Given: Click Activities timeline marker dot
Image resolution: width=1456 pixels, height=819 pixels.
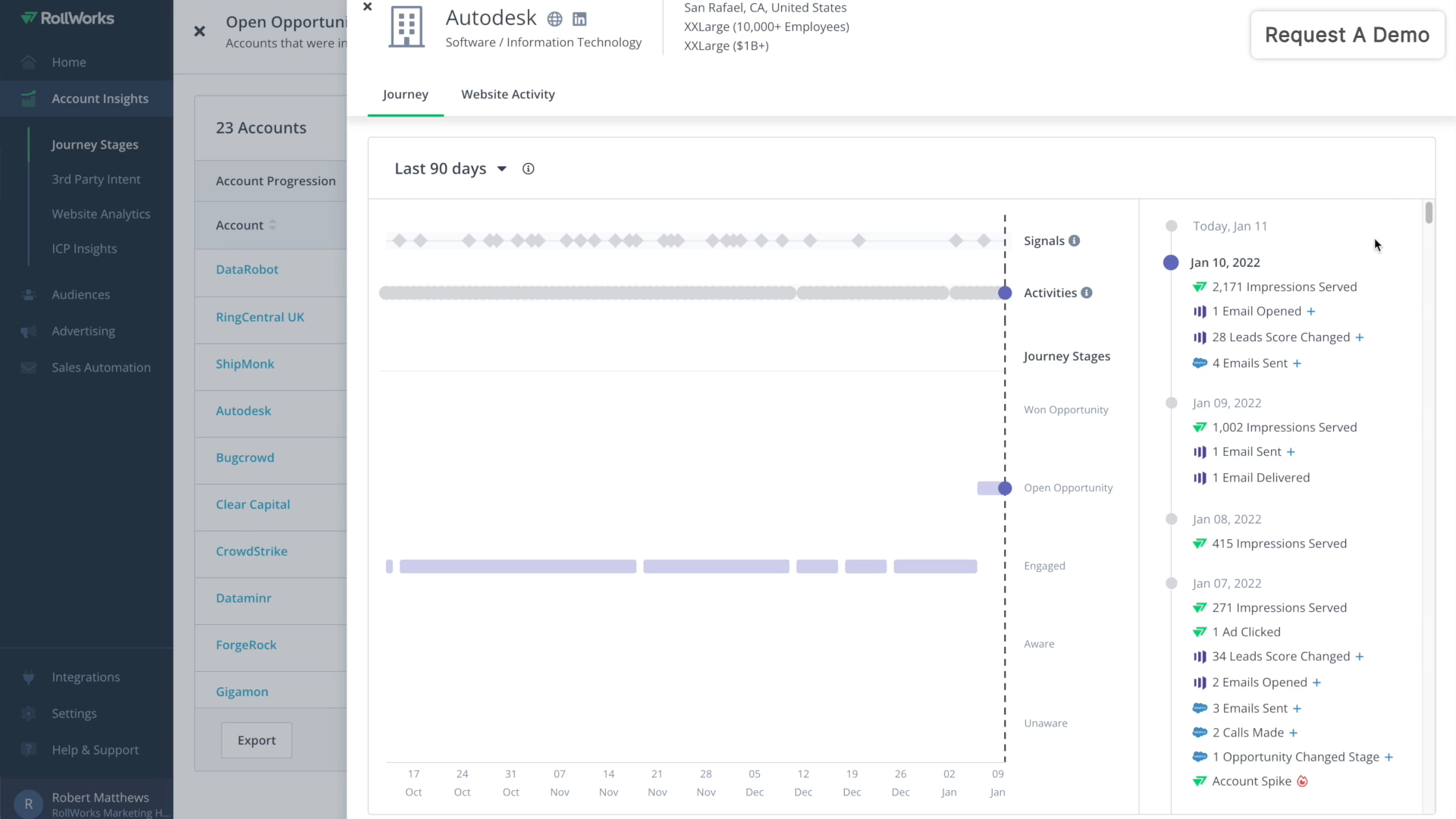Looking at the screenshot, I should pyautogui.click(x=1005, y=293).
